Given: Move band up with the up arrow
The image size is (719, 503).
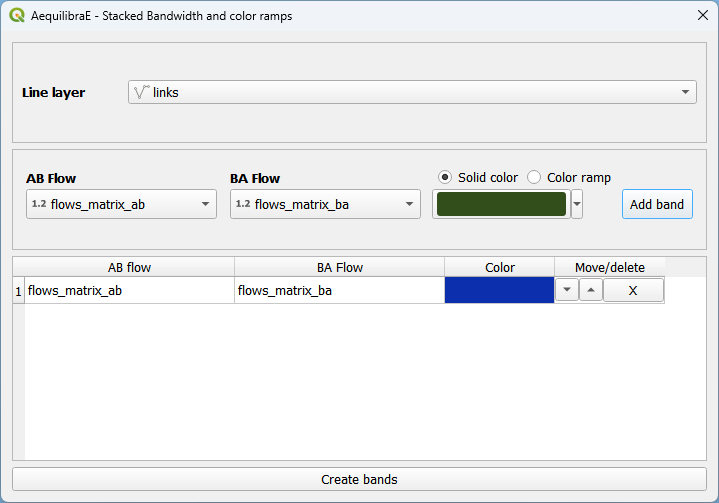Looking at the screenshot, I should coord(591,290).
